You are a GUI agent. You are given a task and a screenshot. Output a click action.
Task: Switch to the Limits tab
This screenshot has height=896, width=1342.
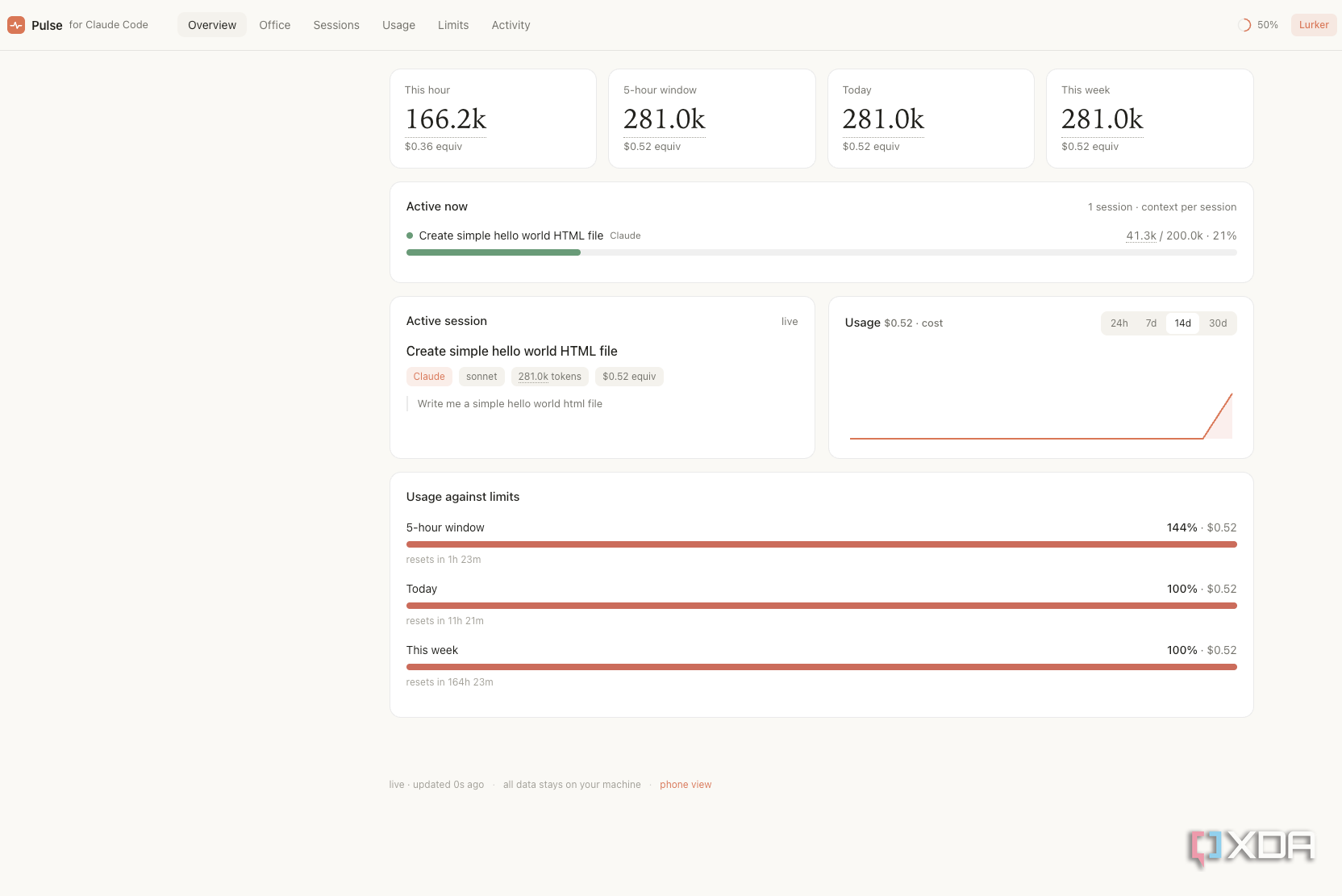click(453, 25)
